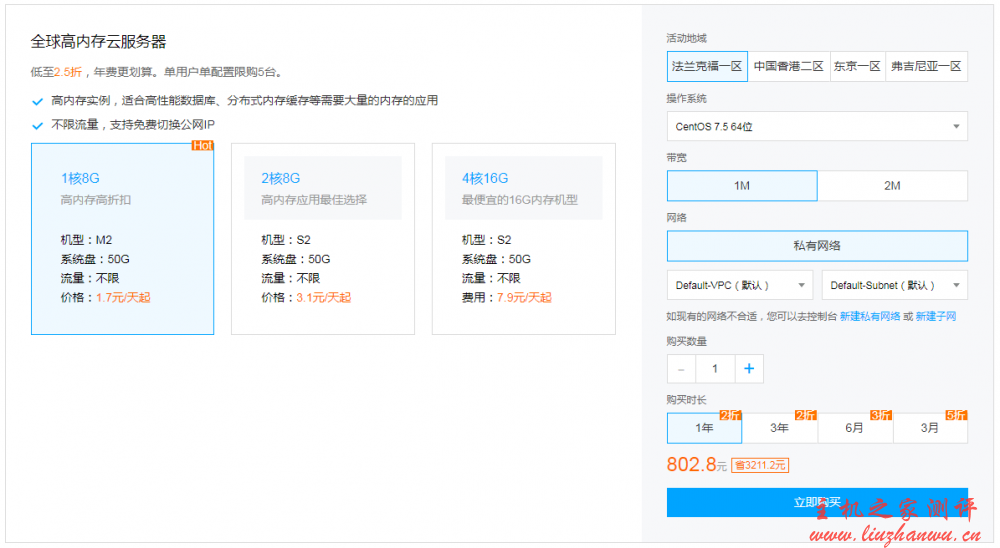1000x548 pixels.
Task: Select the 法兰克福一区 region option
Action: 707,66
